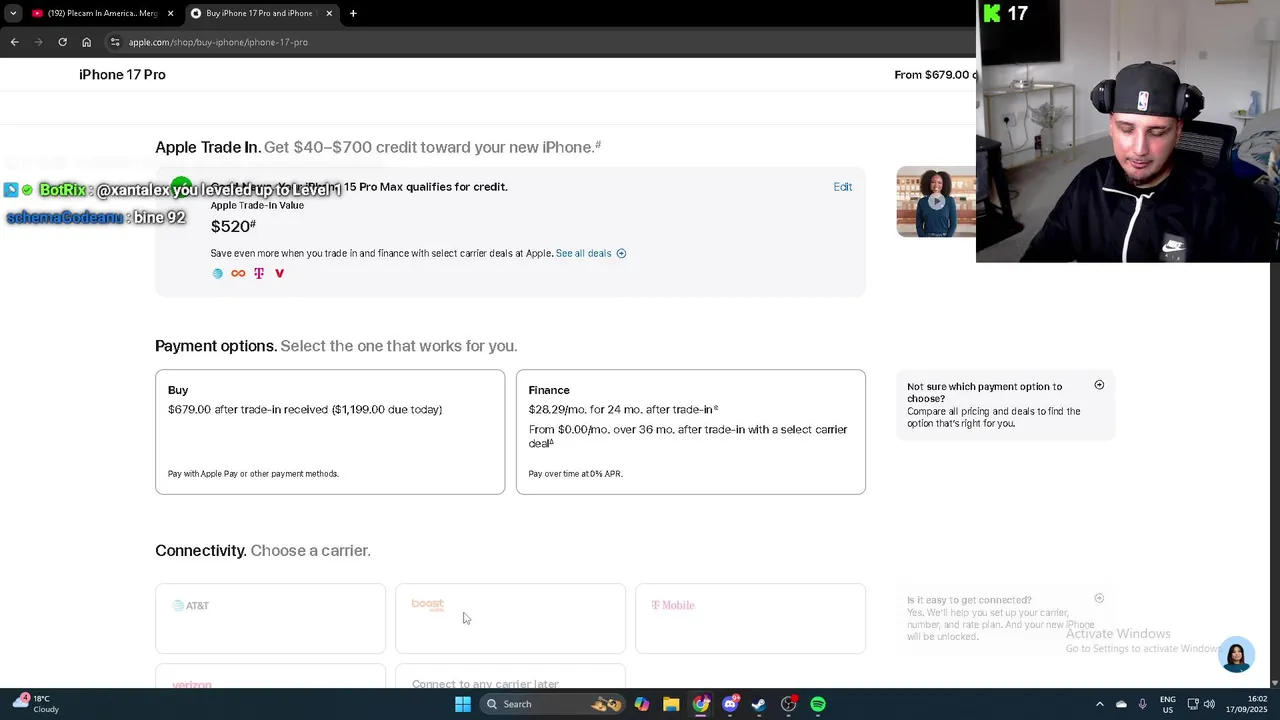The width and height of the screenshot is (1280, 720).
Task: Open the network status tray icon
Action: tap(1193, 704)
